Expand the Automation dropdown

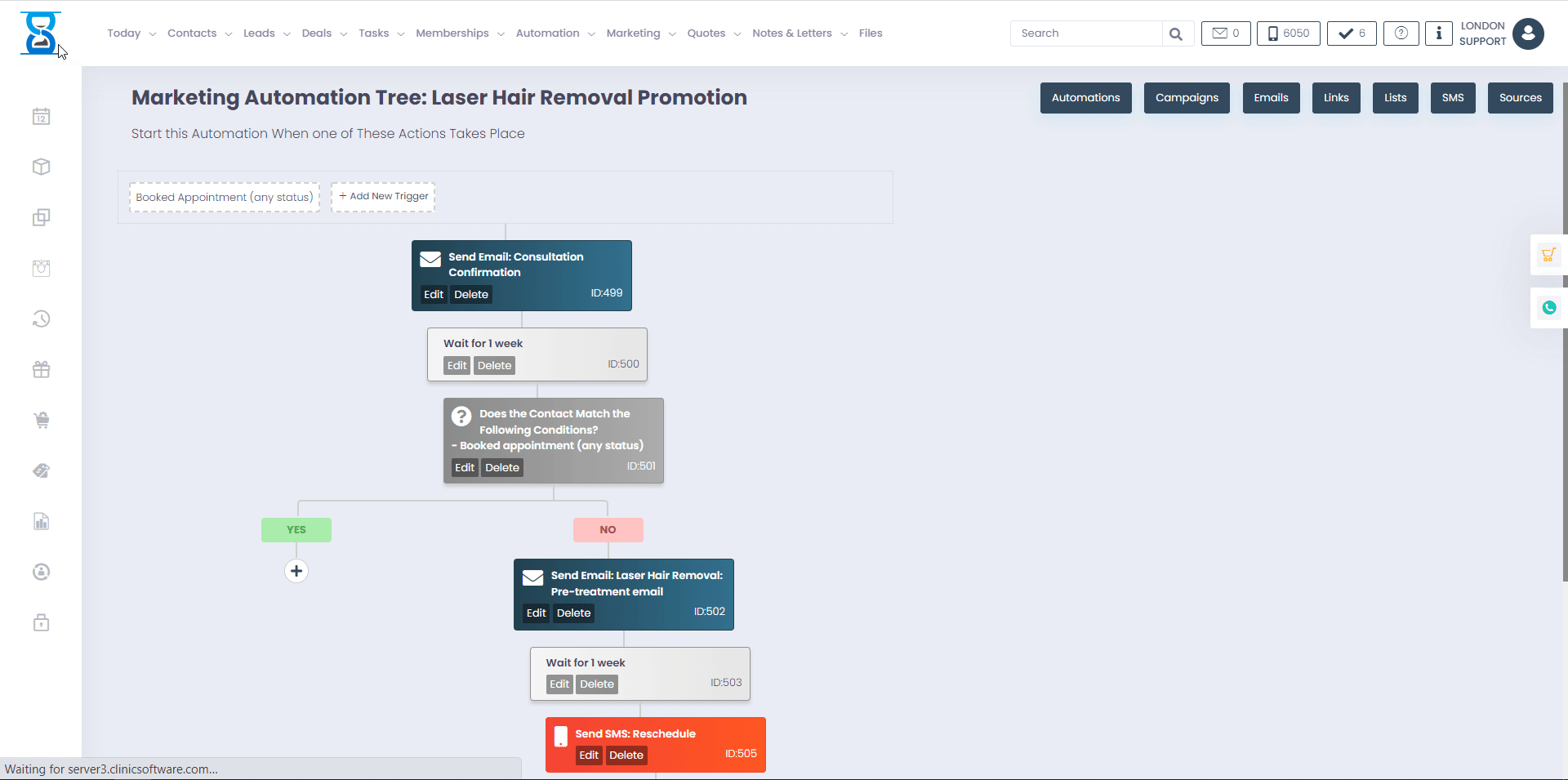click(594, 34)
